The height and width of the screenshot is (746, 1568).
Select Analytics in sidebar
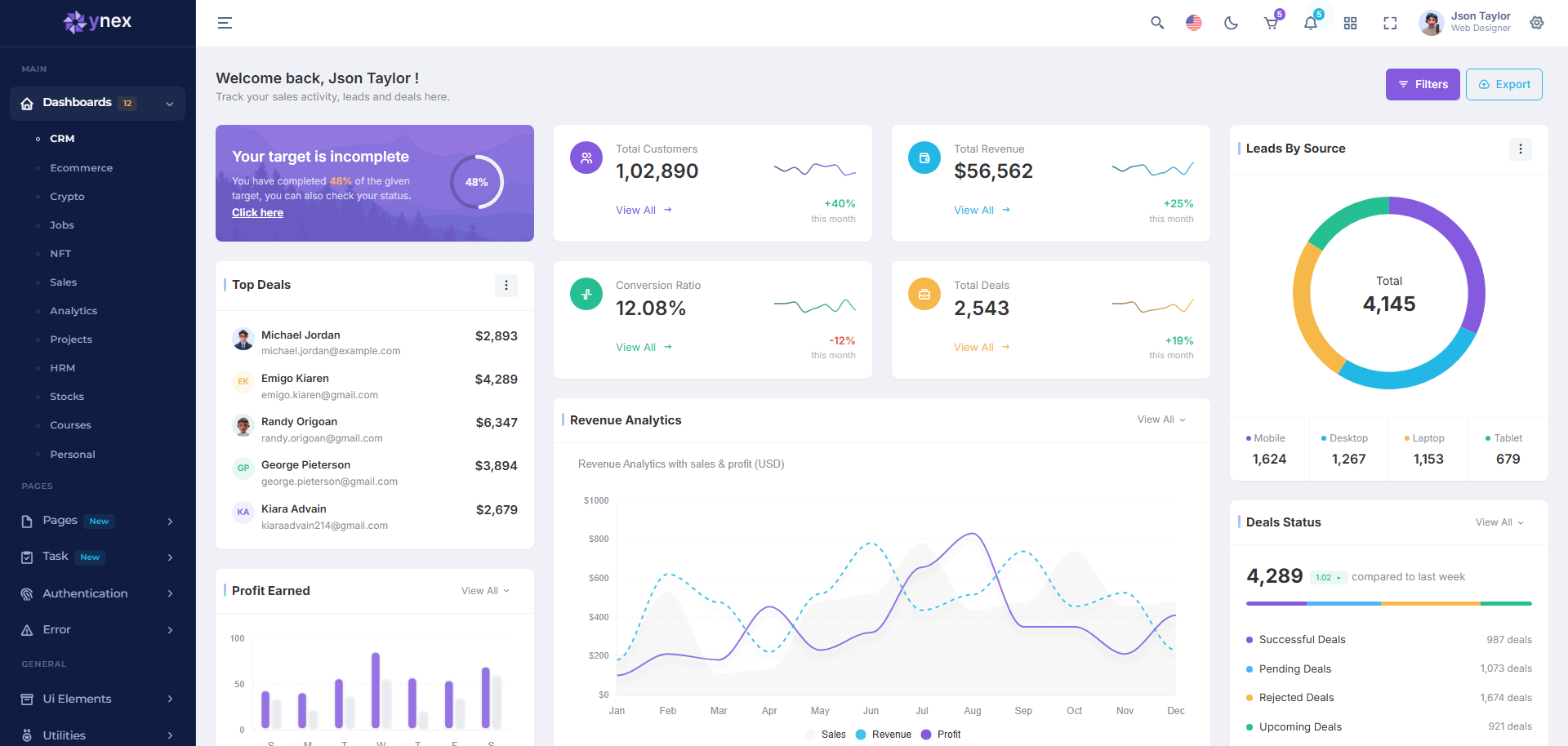point(73,311)
